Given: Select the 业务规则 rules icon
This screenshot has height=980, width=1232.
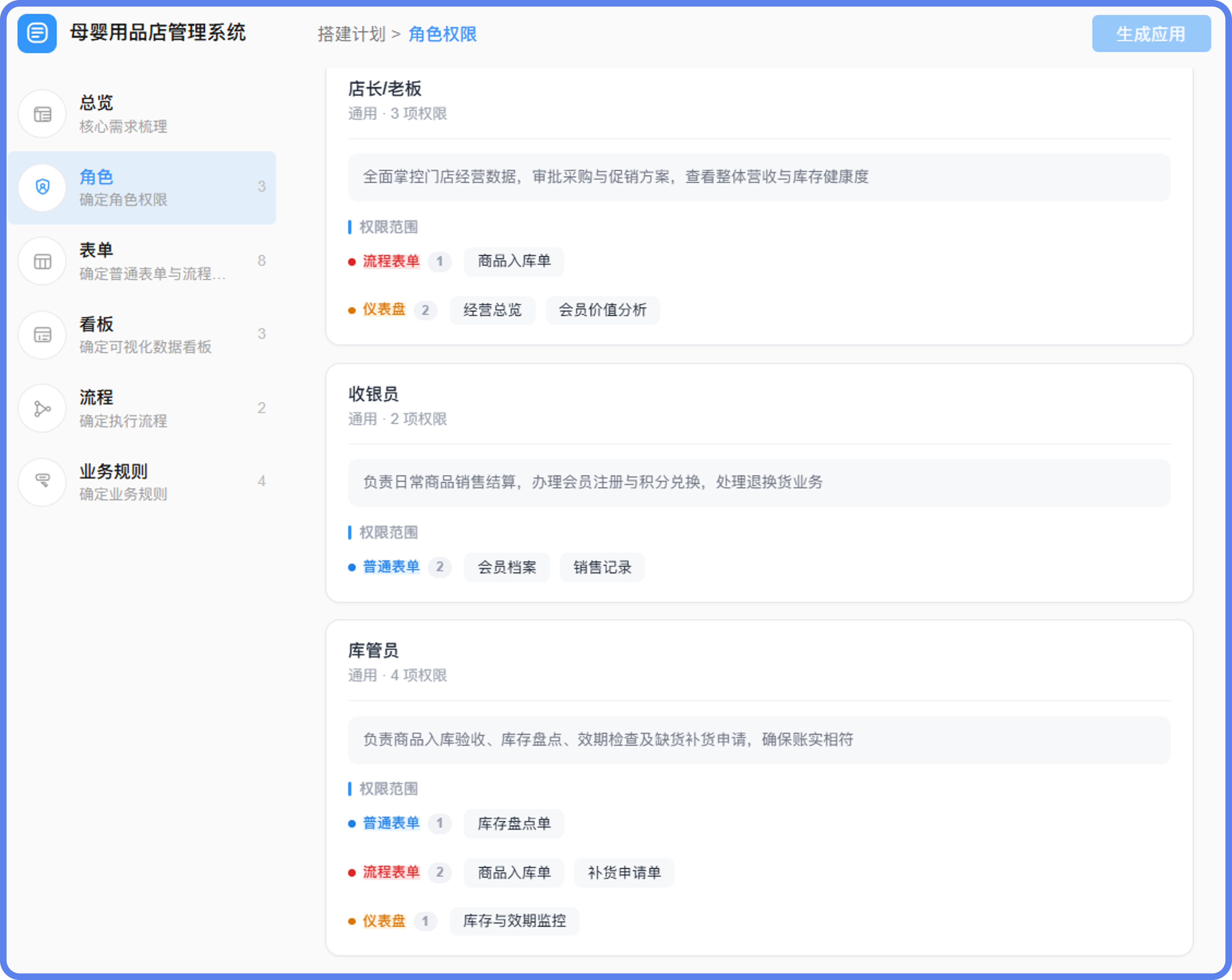Looking at the screenshot, I should click(x=42, y=481).
